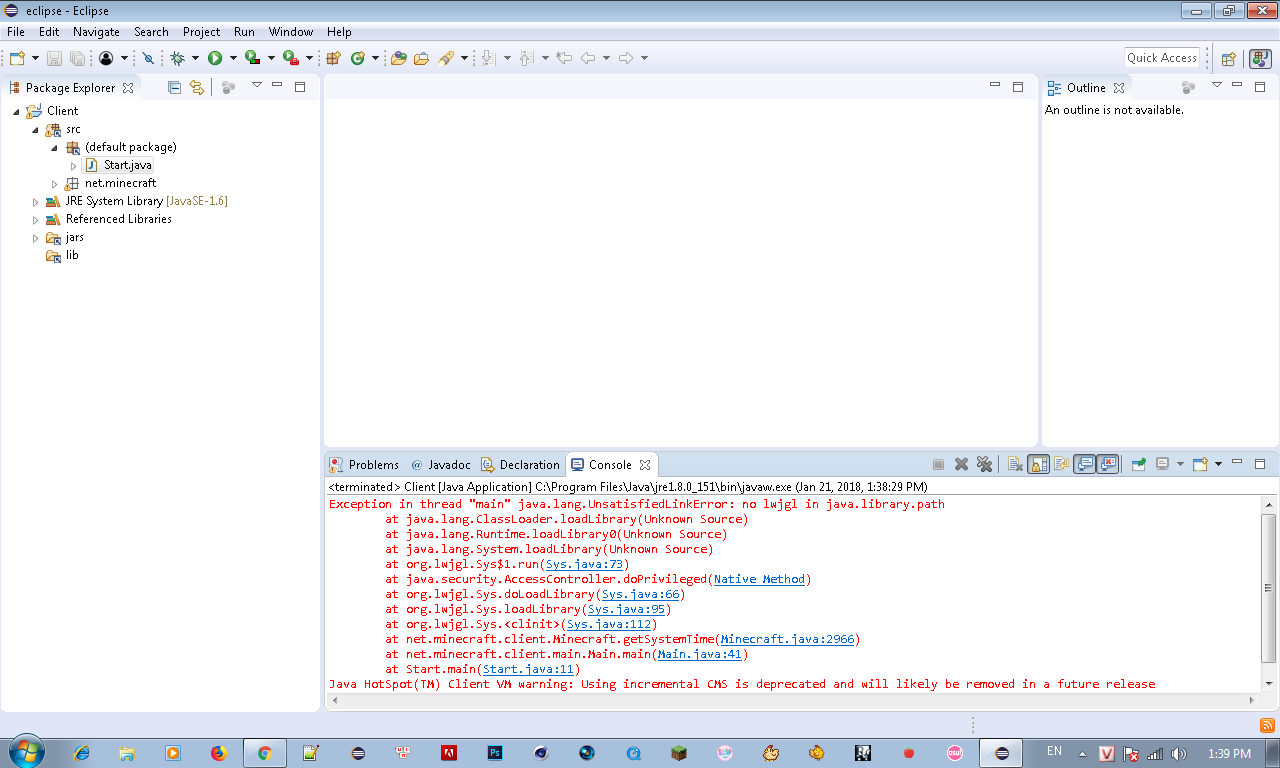Follow the Start.java:11 link in console
Screen dimensions: 1280x768
coord(528,669)
